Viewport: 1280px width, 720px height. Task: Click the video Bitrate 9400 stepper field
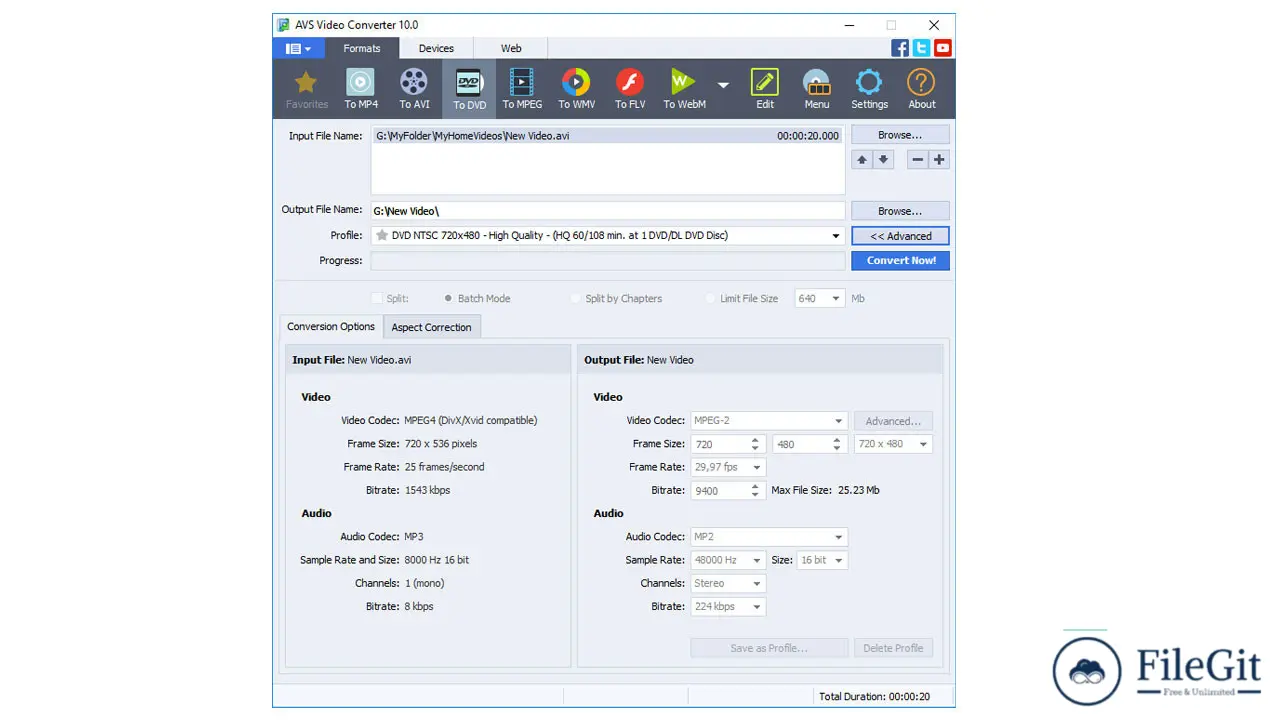pos(728,490)
